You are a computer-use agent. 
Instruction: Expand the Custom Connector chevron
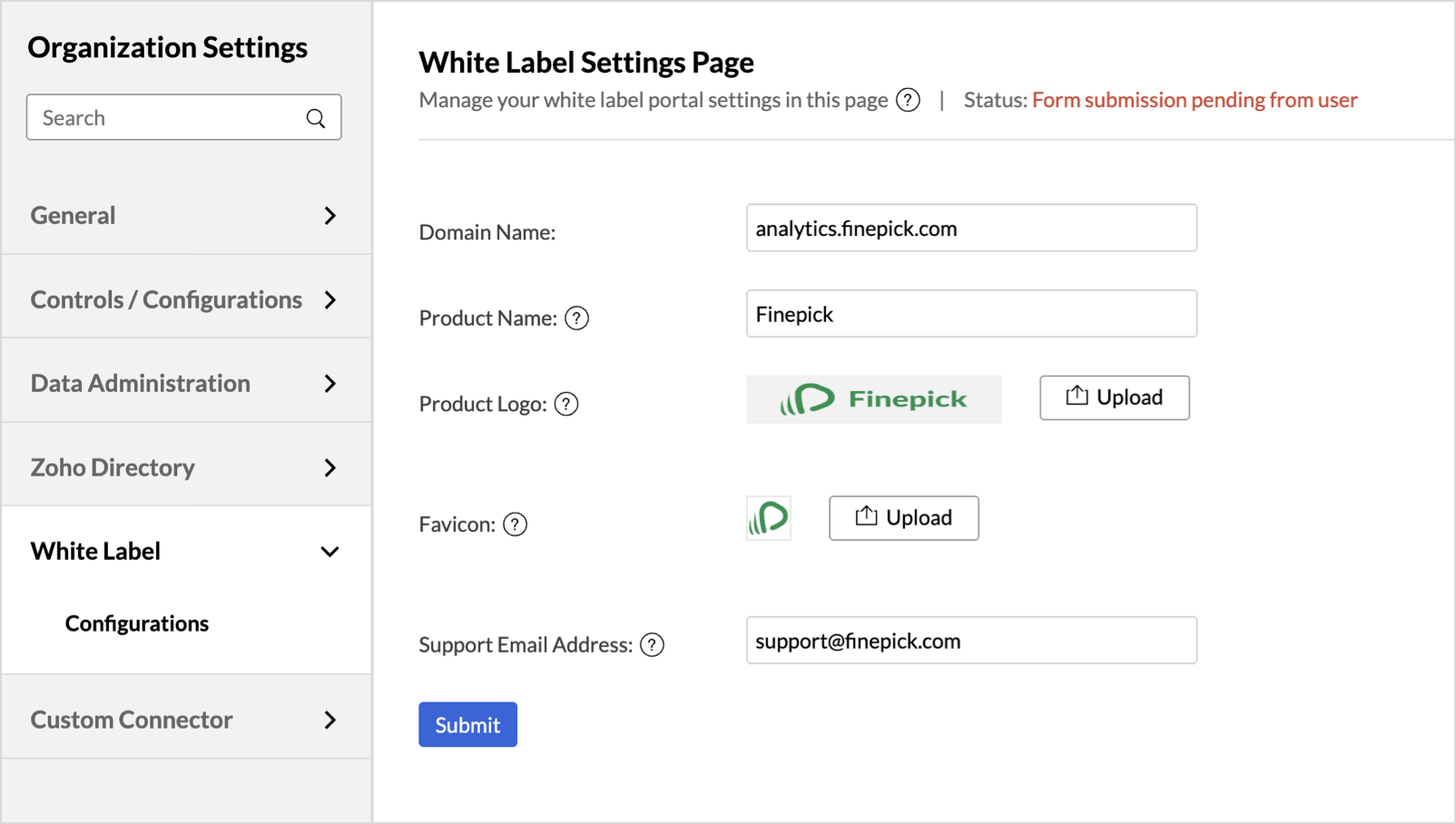[330, 721]
